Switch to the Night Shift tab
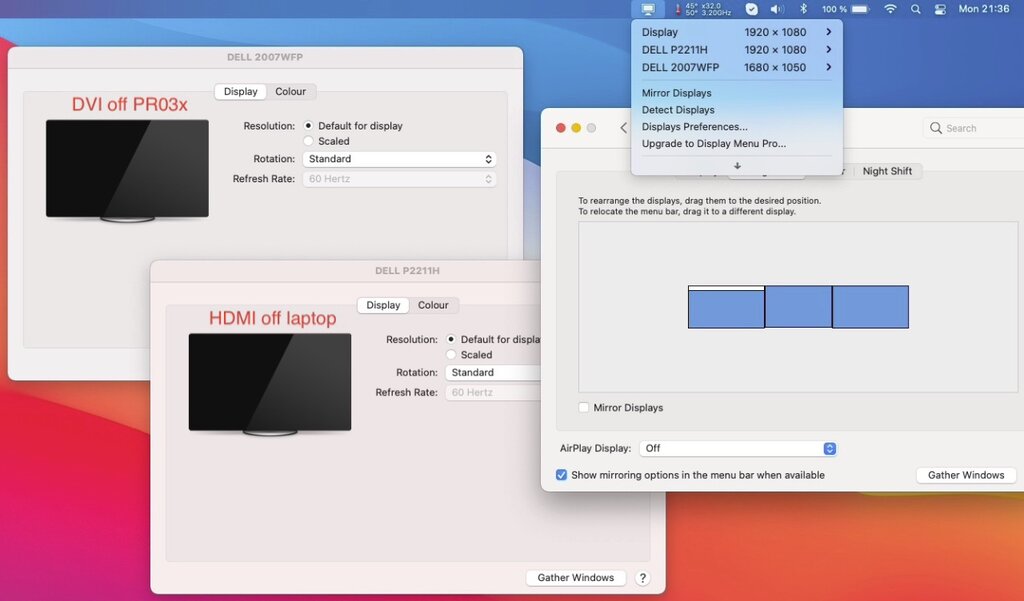1024x601 pixels. [x=887, y=171]
